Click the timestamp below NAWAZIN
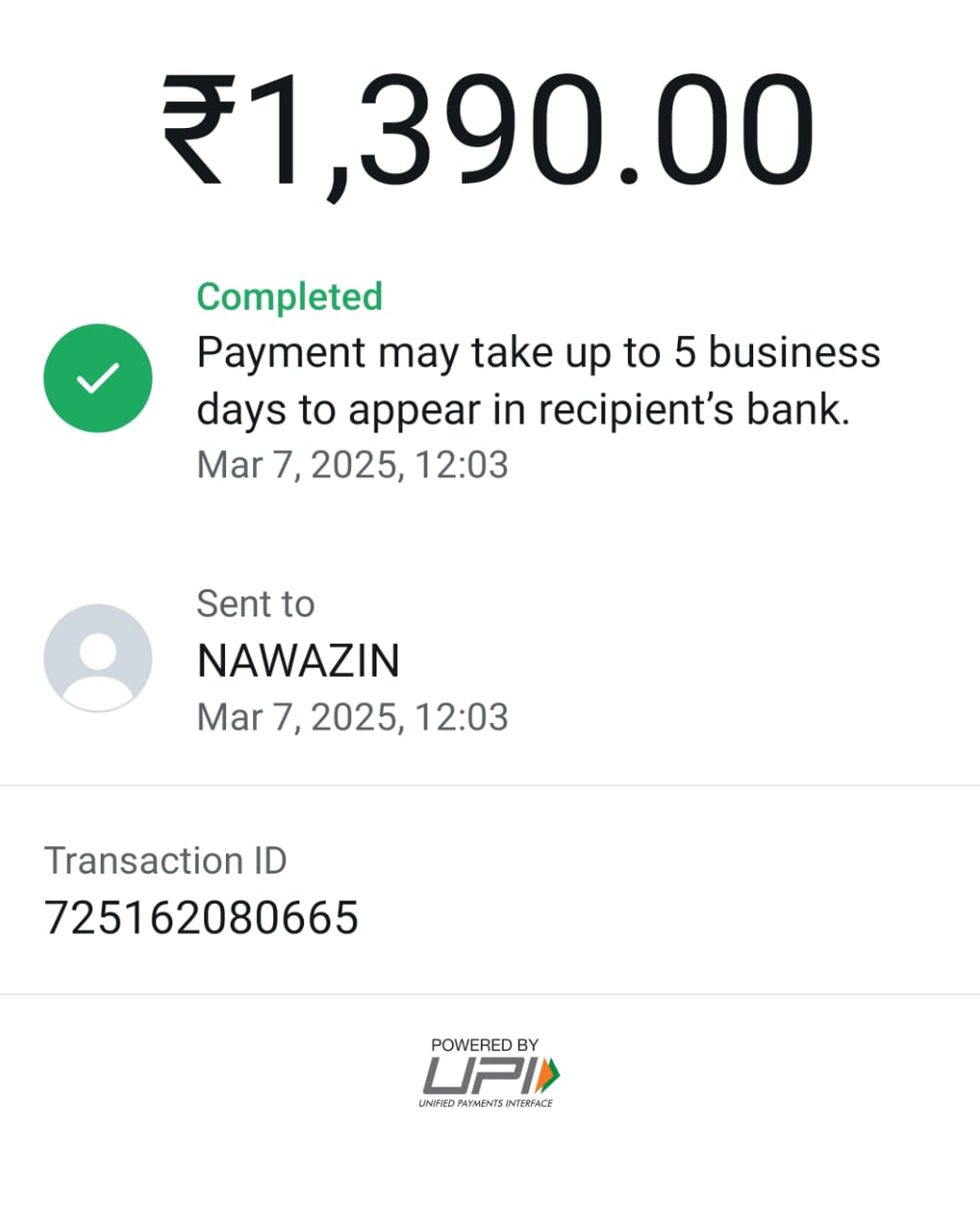The width and height of the screenshot is (980, 1205). pyautogui.click(x=352, y=717)
